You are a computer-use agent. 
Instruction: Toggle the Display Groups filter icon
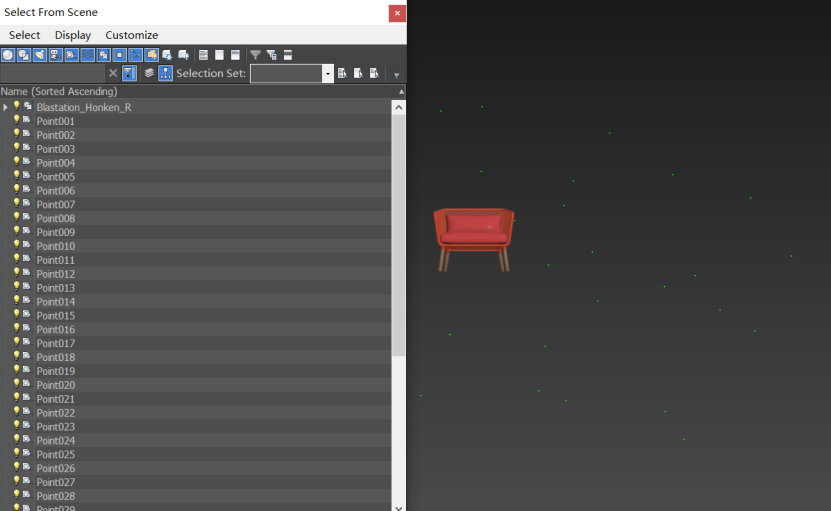(103, 55)
